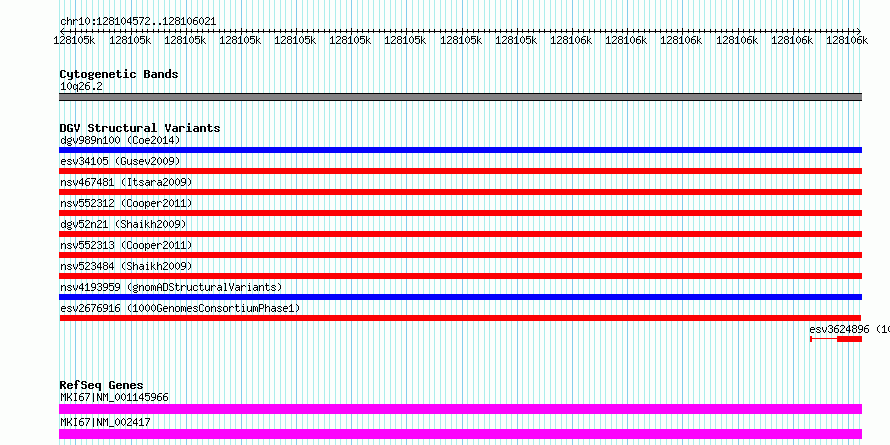Click the label nsv4193959 (gnomADStructuralVariants)
The image size is (890, 445).
171,287
